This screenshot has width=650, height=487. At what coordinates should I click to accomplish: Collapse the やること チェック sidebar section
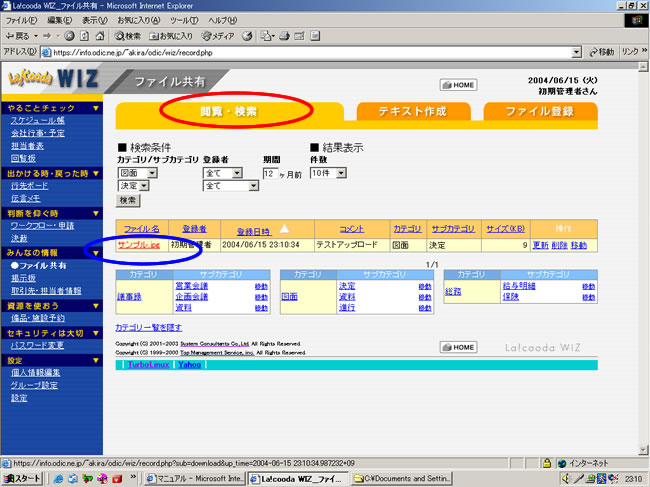coord(95,107)
